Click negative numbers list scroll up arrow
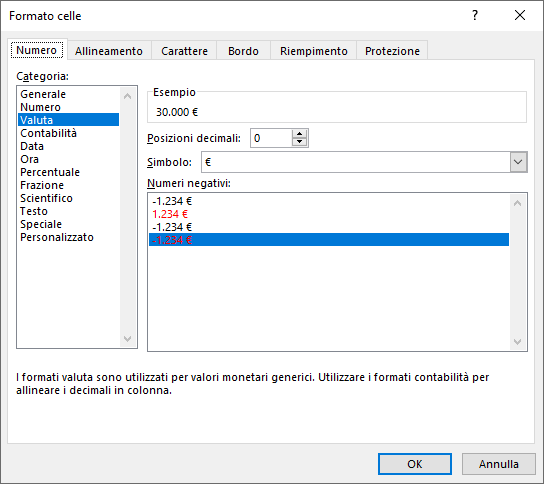 (x=517, y=203)
